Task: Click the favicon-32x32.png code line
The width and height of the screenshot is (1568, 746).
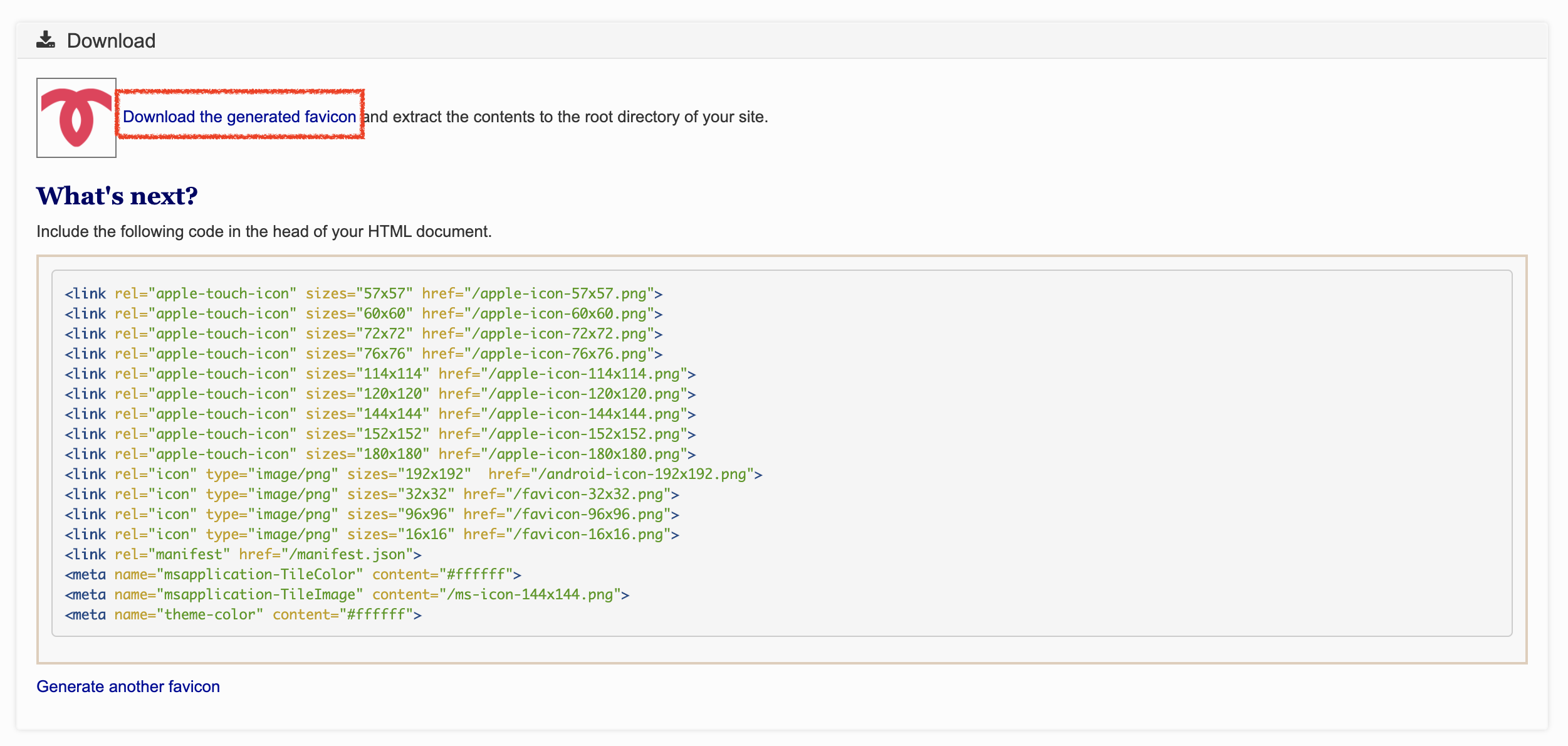Action: click(x=372, y=494)
